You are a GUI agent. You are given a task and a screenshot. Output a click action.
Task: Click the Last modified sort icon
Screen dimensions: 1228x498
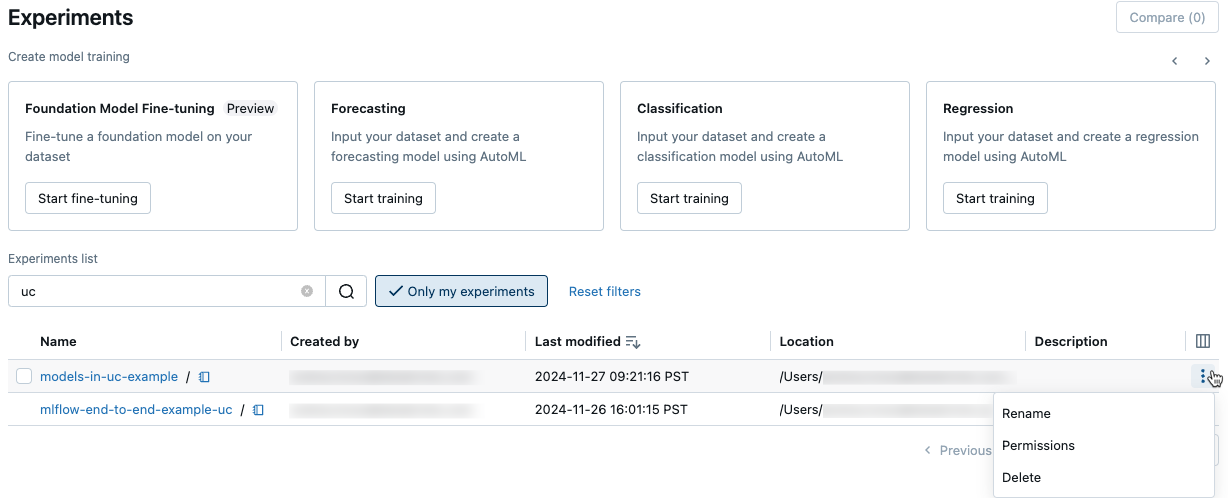[x=632, y=342]
